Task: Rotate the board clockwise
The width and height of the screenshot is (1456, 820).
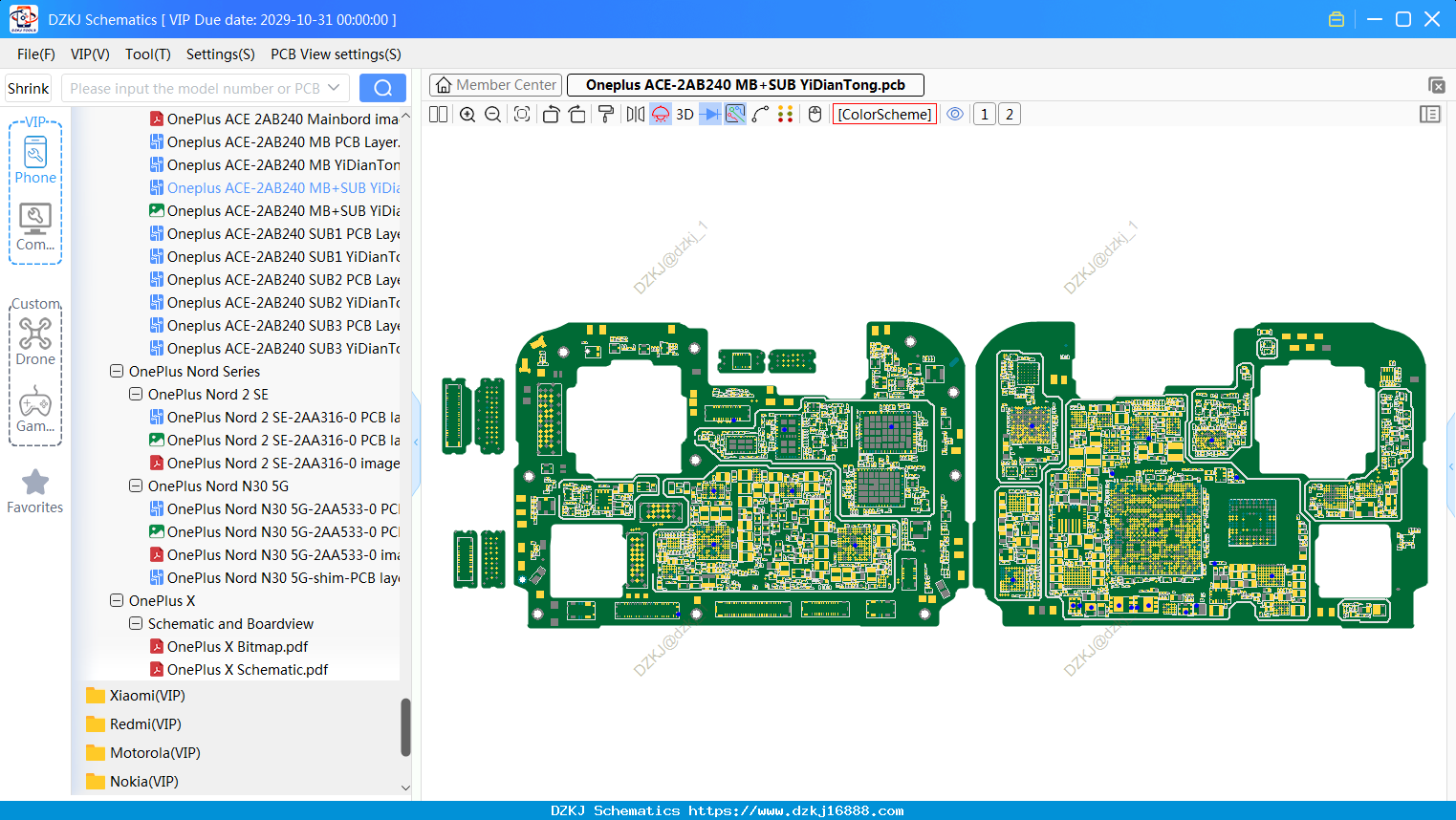Action: click(577, 115)
